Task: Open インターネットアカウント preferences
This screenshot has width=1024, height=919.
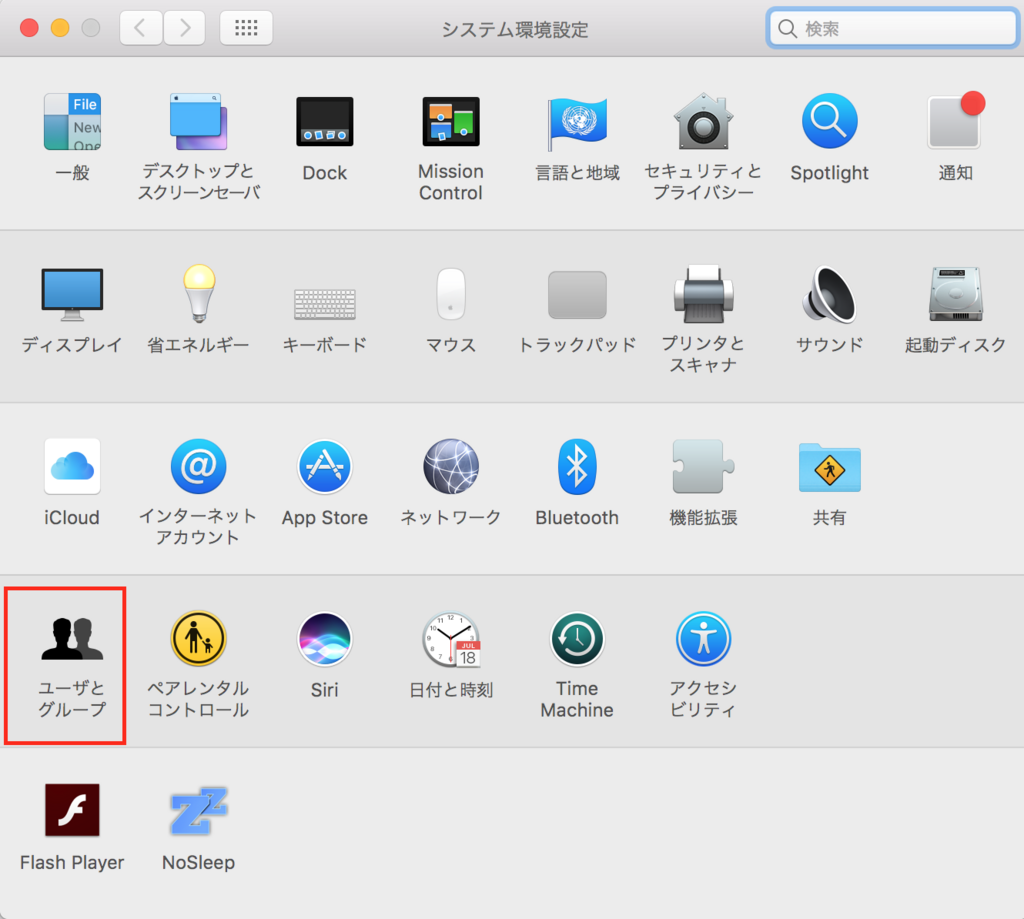Action: pos(199,466)
